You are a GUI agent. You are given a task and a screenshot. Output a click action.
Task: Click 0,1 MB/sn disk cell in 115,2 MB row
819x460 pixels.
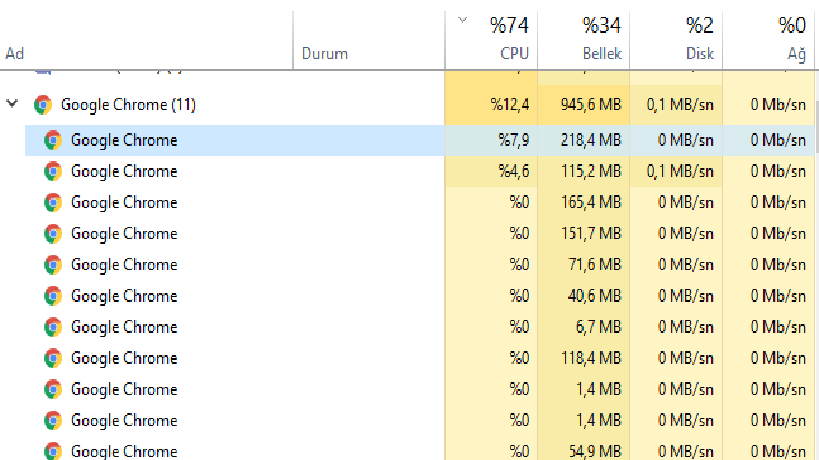point(676,171)
